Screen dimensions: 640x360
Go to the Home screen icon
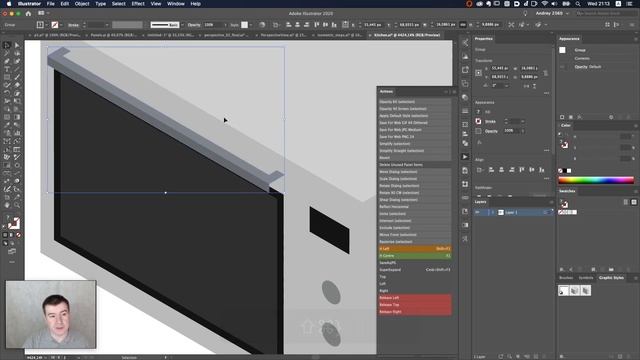tap(28, 13)
